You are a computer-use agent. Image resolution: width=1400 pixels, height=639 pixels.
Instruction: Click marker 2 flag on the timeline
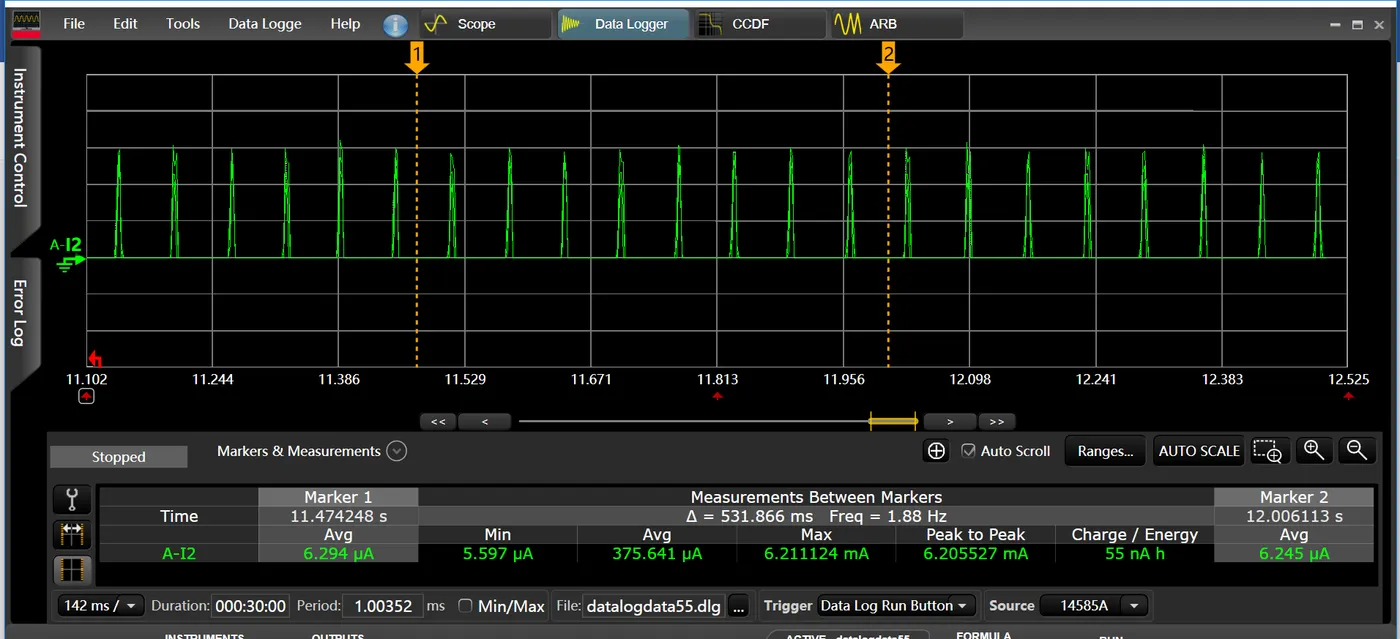(888, 58)
